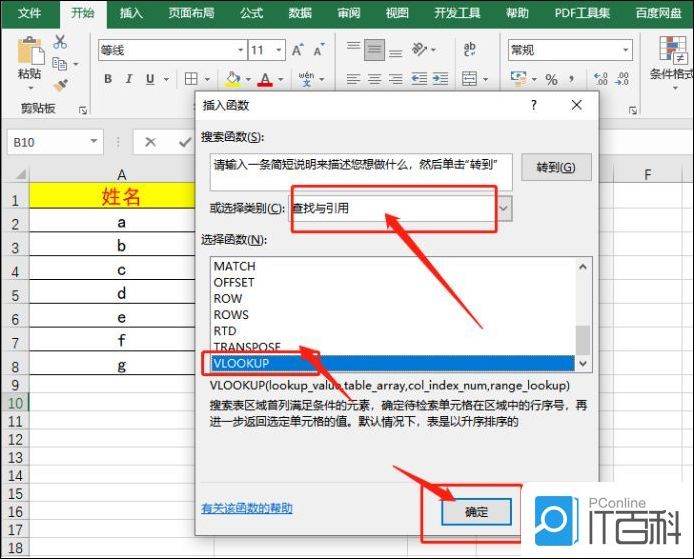Toggle Underline formatting
Image resolution: width=694 pixels, height=559 pixels.
(150, 79)
